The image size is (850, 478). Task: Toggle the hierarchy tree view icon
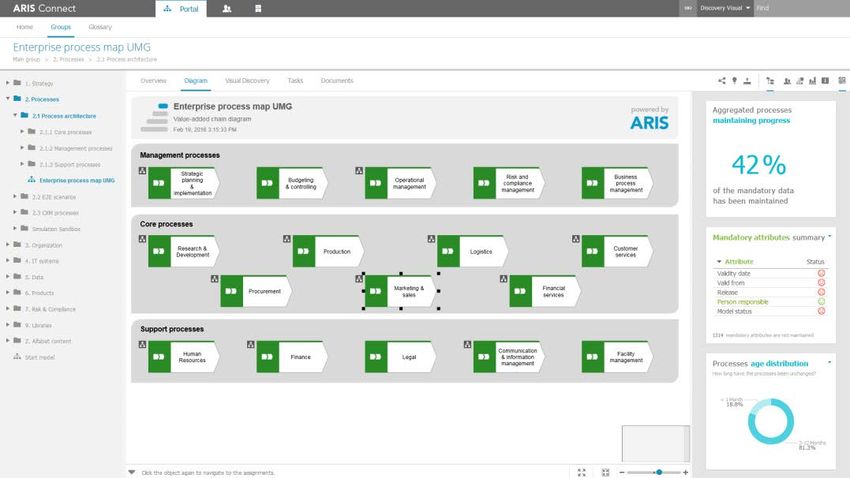click(770, 81)
